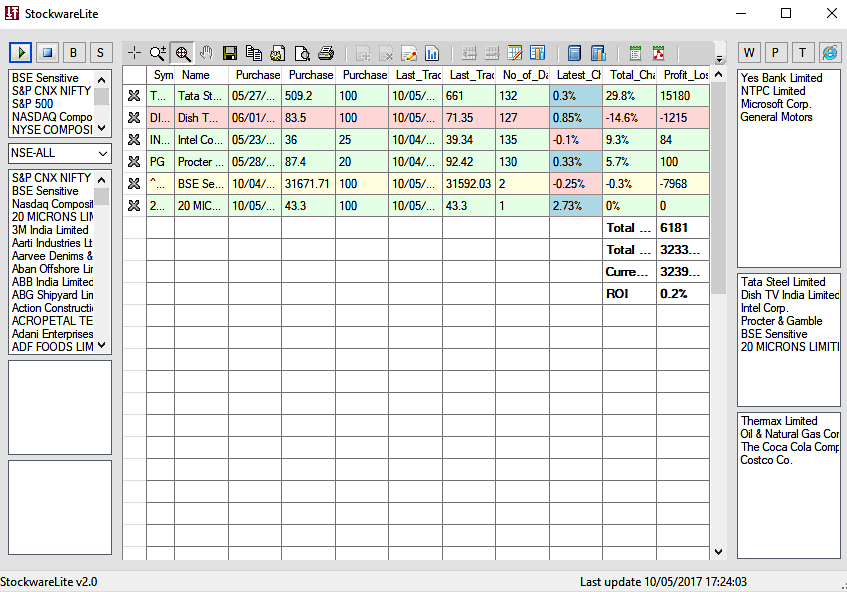Screen dimensions: 847x592
Task: Select General Motors in right list
Action: tap(777, 117)
